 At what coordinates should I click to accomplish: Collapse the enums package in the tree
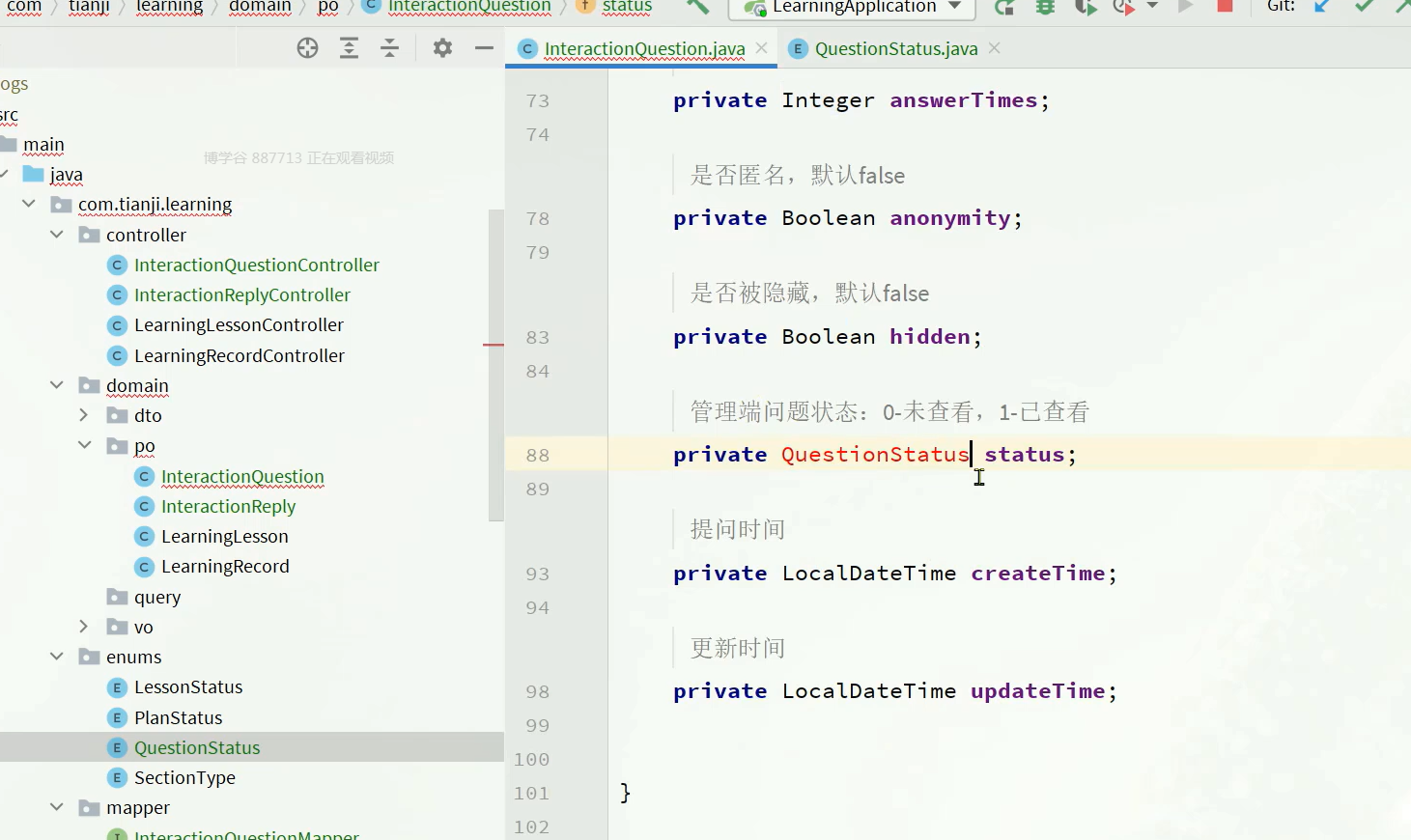tap(57, 657)
